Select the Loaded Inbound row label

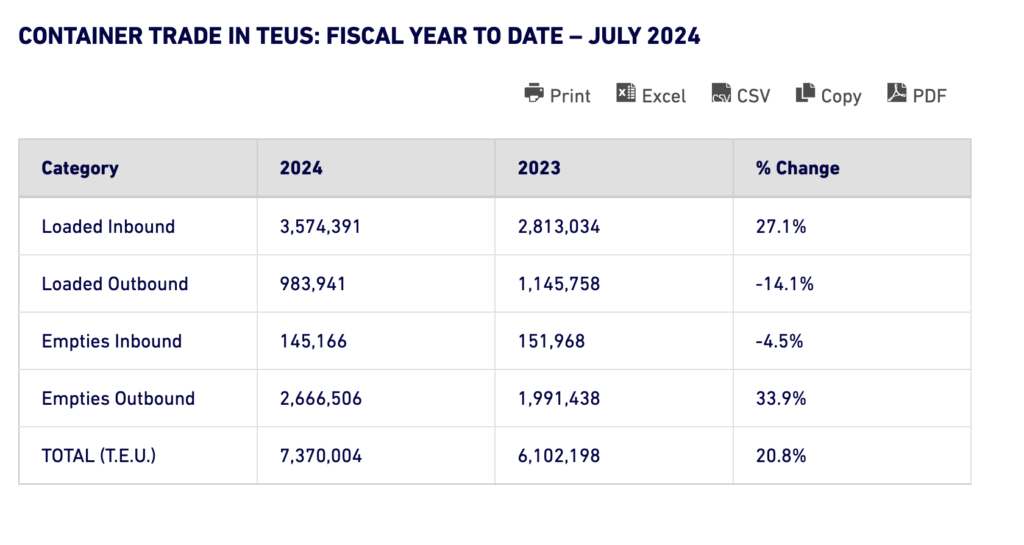108,226
